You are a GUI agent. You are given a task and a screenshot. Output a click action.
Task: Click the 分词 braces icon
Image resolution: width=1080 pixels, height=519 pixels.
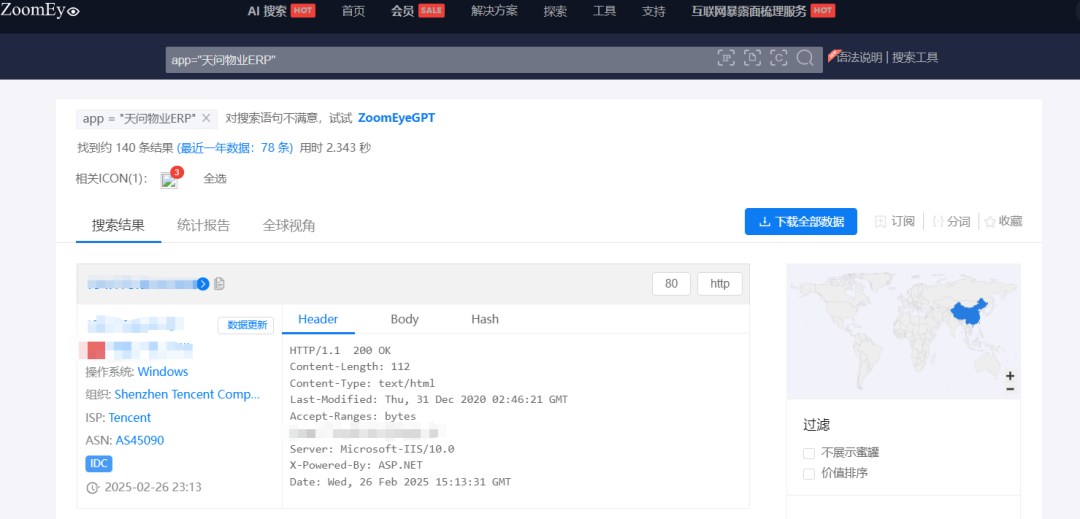pyautogui.click(x=937, y=222)
